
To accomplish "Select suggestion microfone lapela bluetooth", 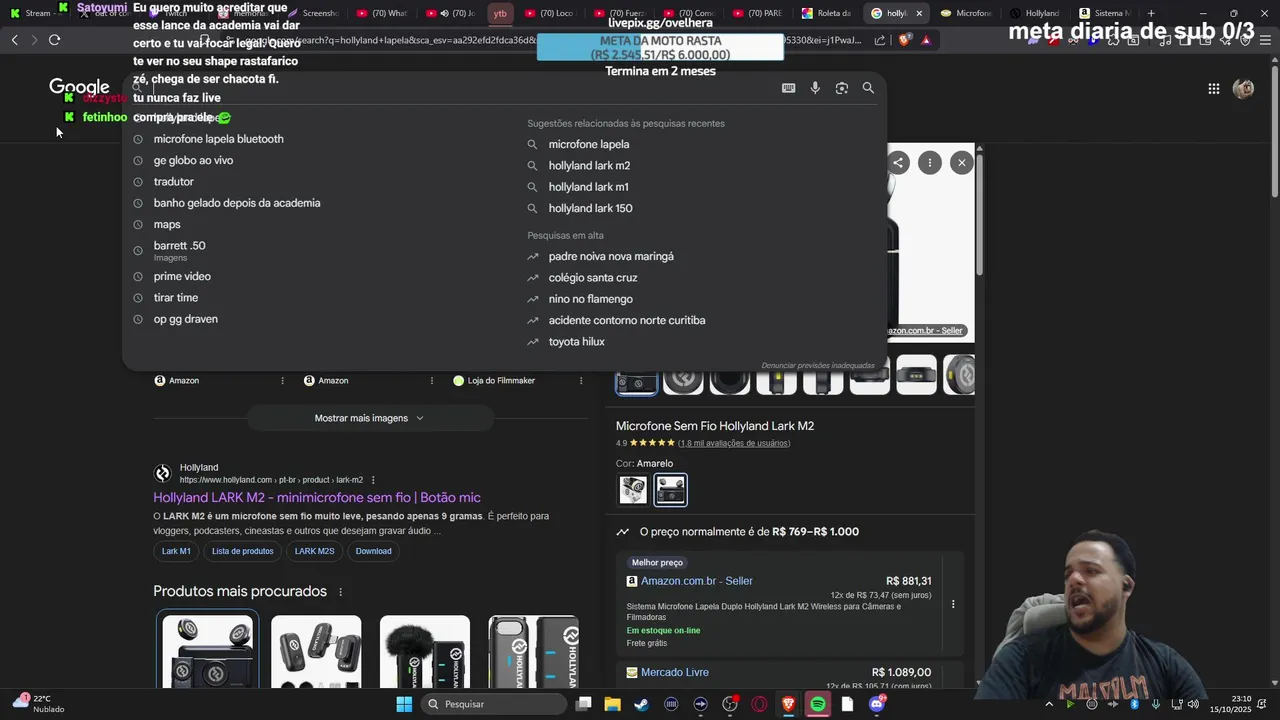I will point(218,139).
